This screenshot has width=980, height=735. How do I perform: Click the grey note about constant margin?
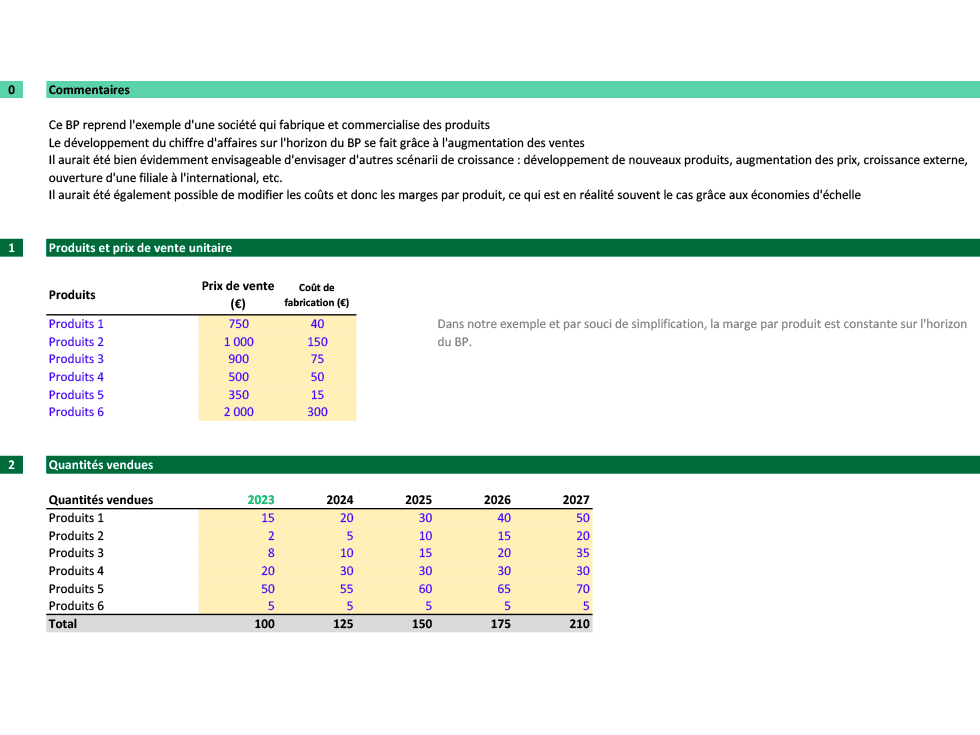[x=702, y=332]
